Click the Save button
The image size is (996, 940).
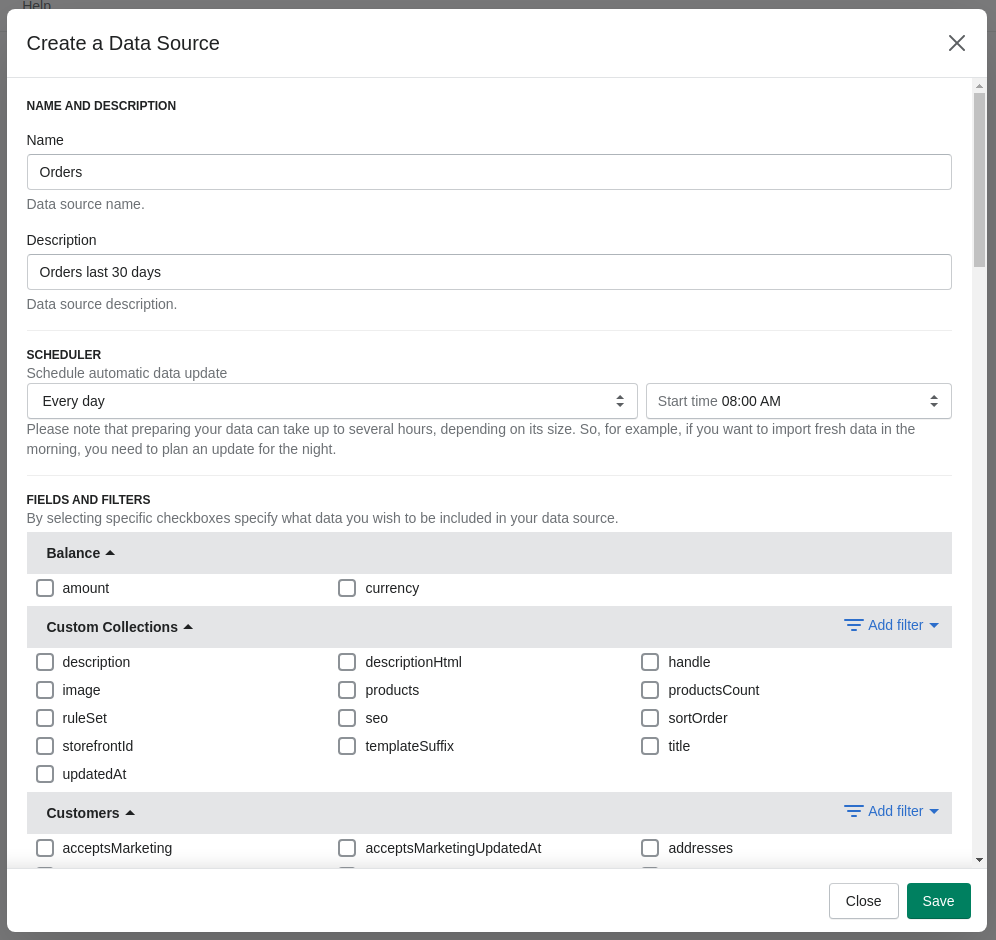[x=938, y=901]
